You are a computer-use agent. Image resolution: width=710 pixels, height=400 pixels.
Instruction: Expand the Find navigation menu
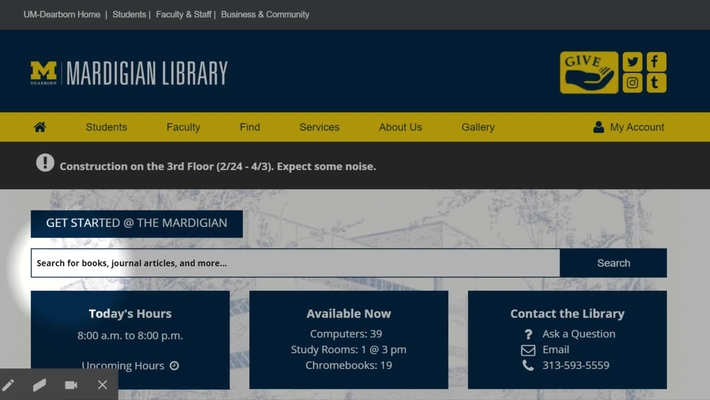coord(250,127)
